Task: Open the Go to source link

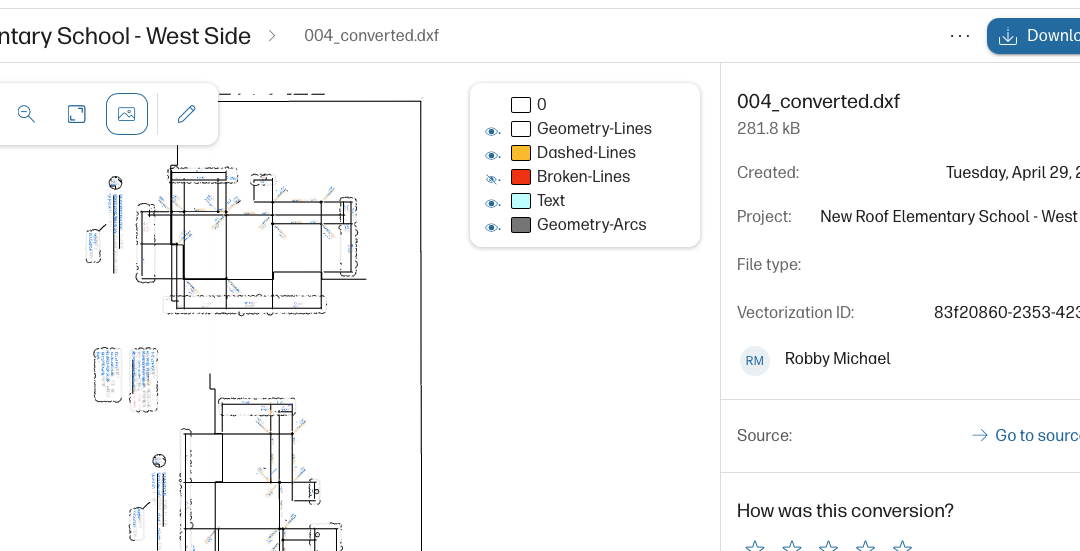Action: click(1026, 435)
